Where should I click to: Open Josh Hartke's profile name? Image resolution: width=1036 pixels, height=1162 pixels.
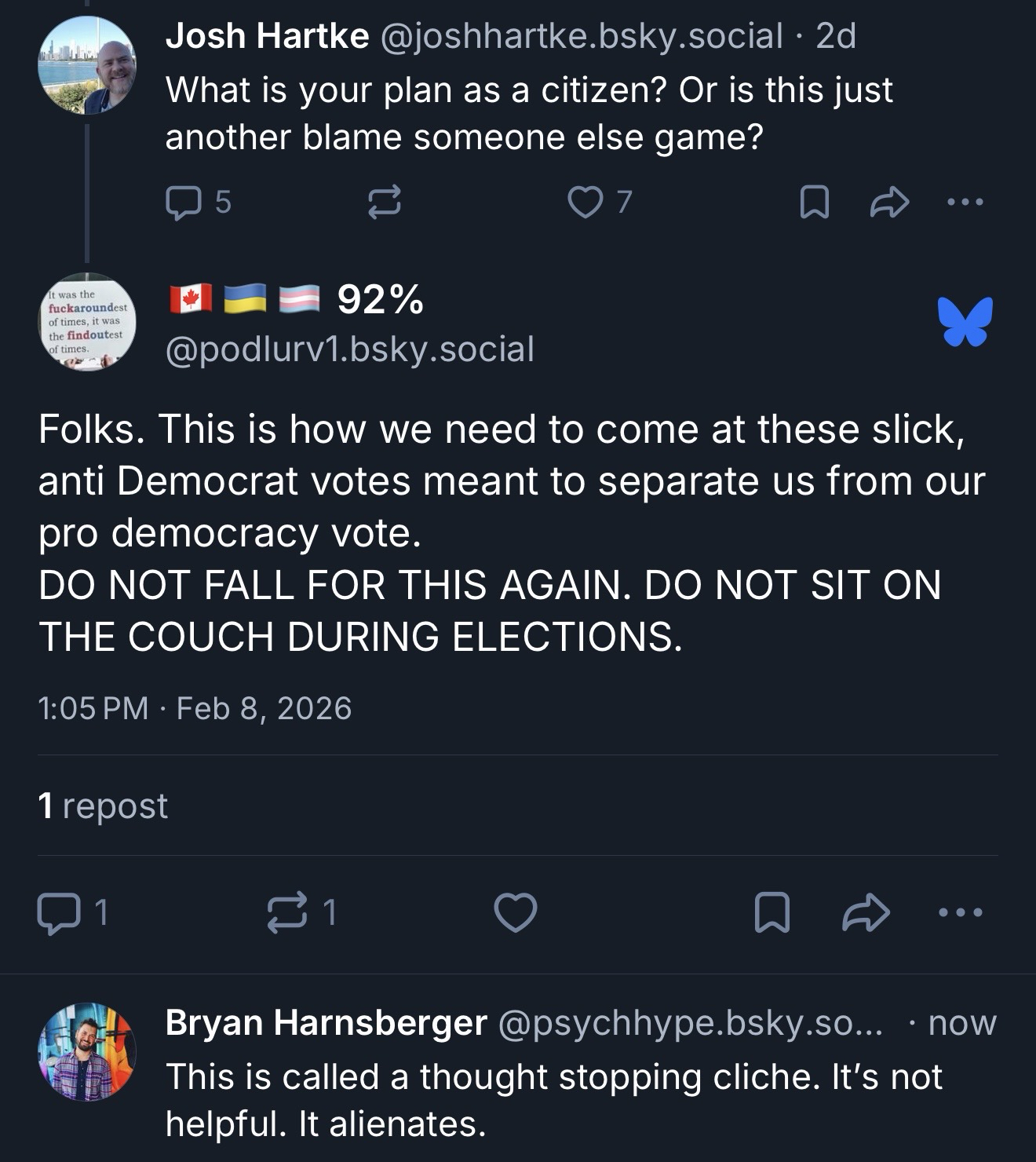pyautogui.click(x=267, y=36)
